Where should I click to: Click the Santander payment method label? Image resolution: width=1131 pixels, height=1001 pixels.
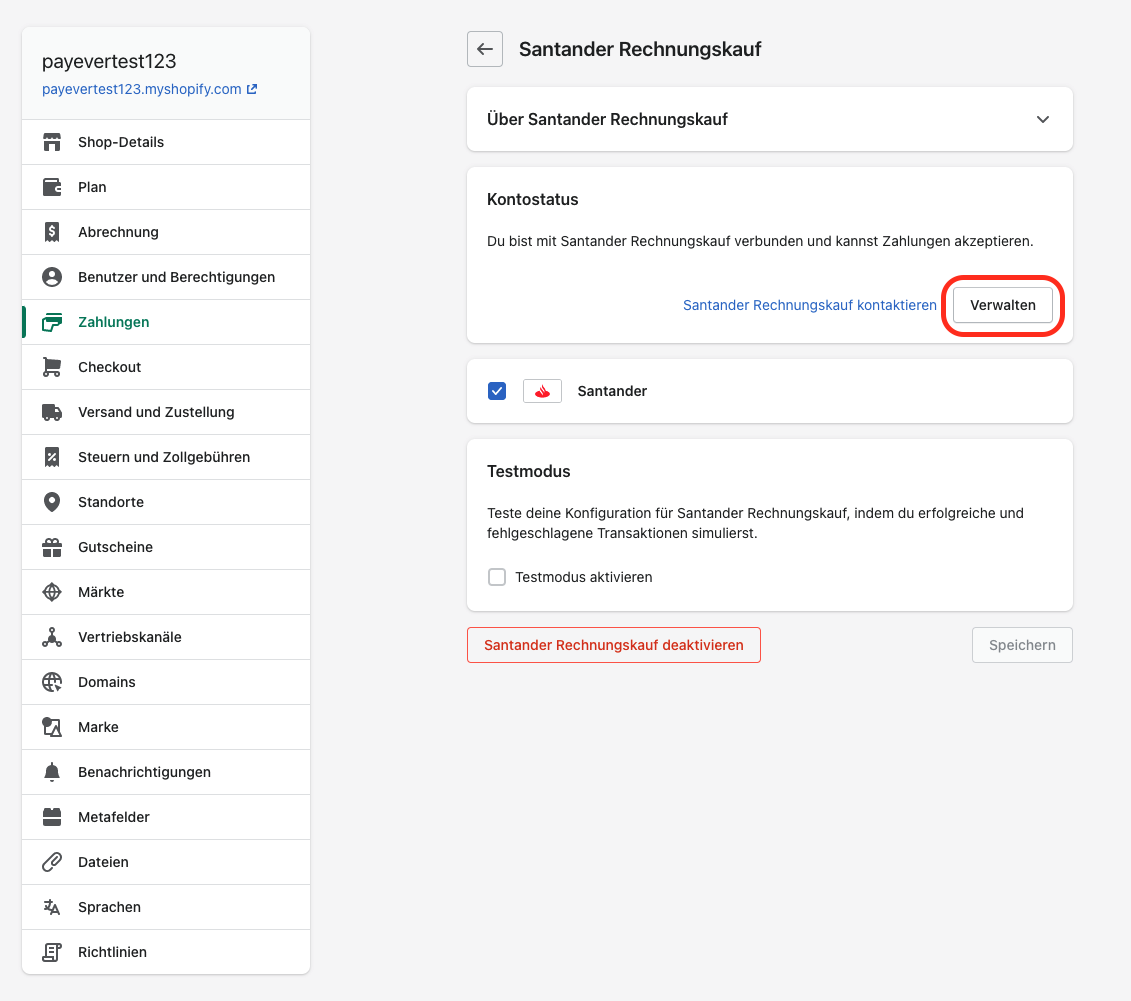[612, 391]
